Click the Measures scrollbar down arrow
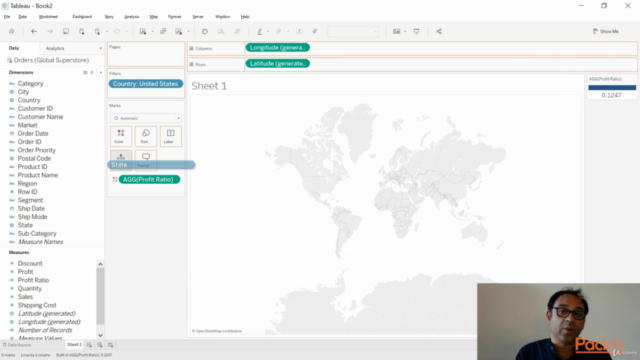 (x=100, y=335)
